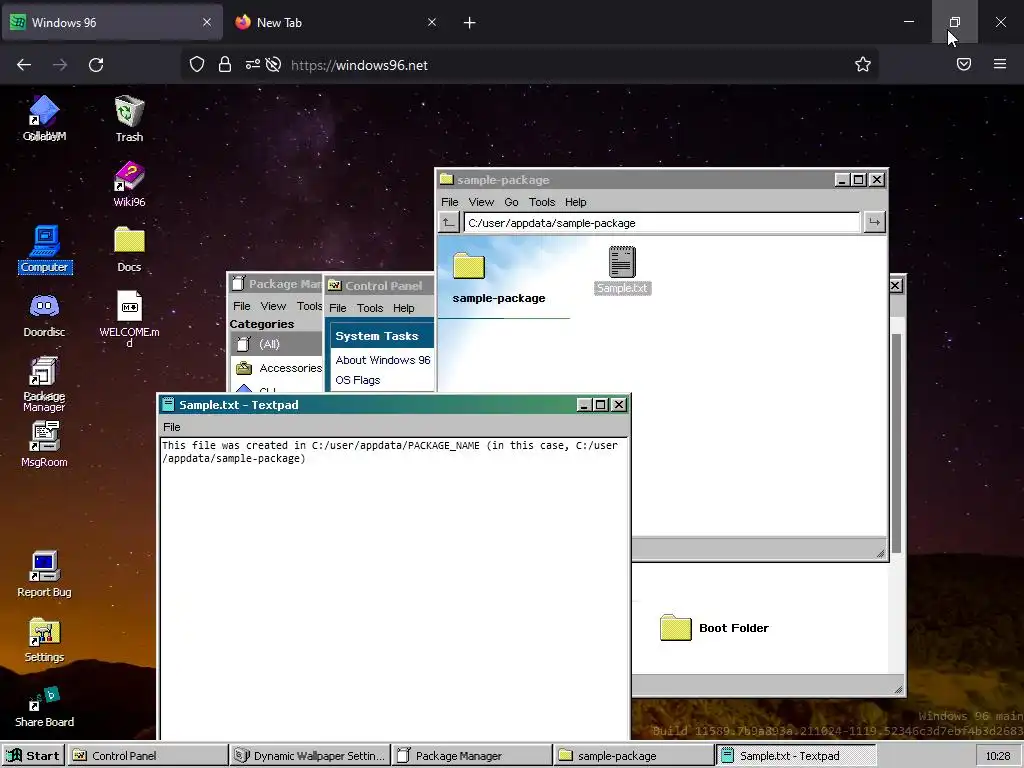1024x768 pixels.
Task: Close the Windows 96 browser tab
Action: 206,22
